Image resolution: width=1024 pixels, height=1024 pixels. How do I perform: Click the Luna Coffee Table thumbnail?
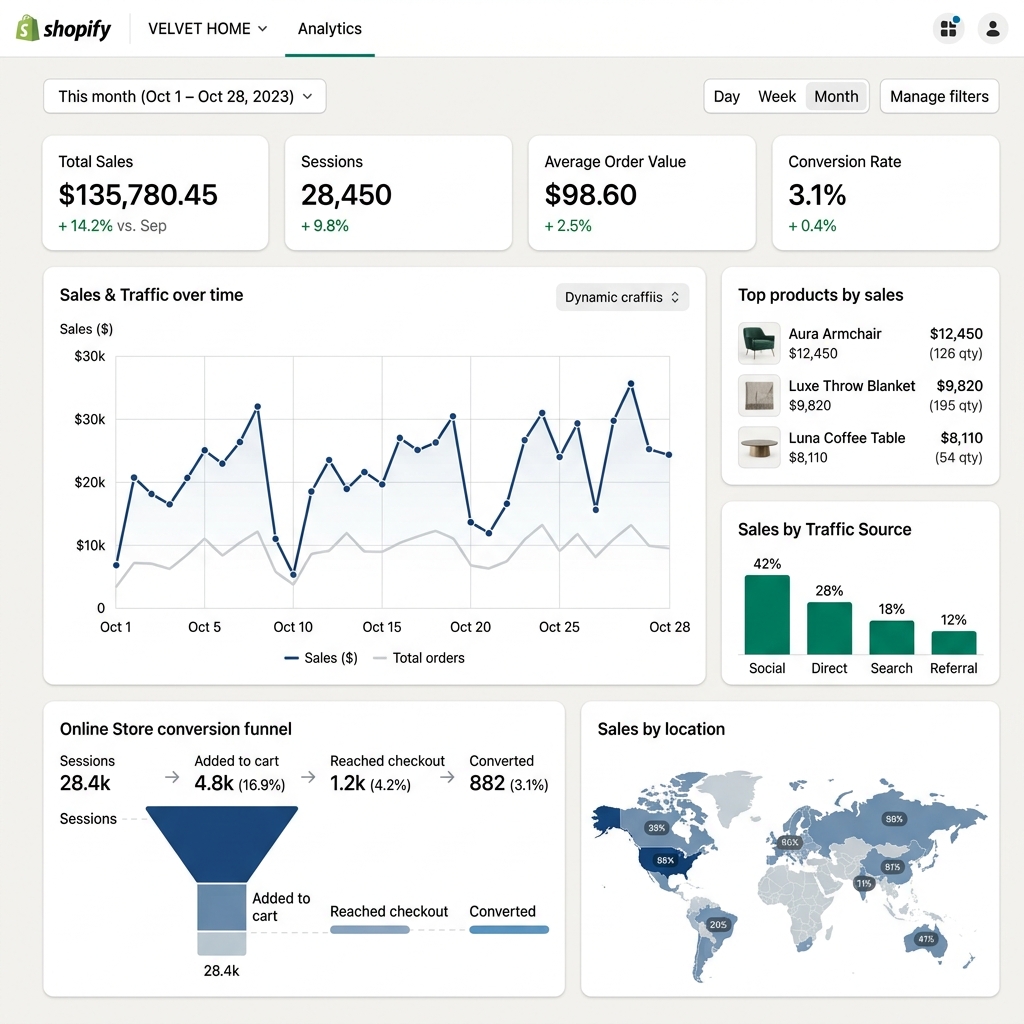pyautogui.click(x=759, y=447)
